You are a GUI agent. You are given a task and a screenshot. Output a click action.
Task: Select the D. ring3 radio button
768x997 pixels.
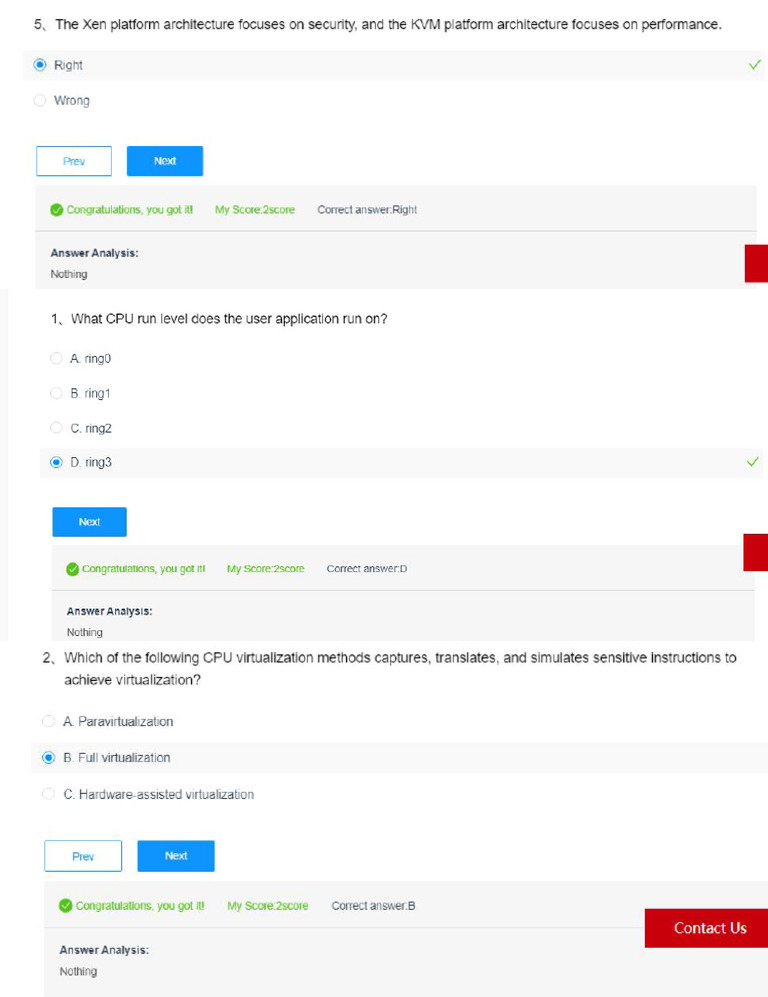coord(56,463)
